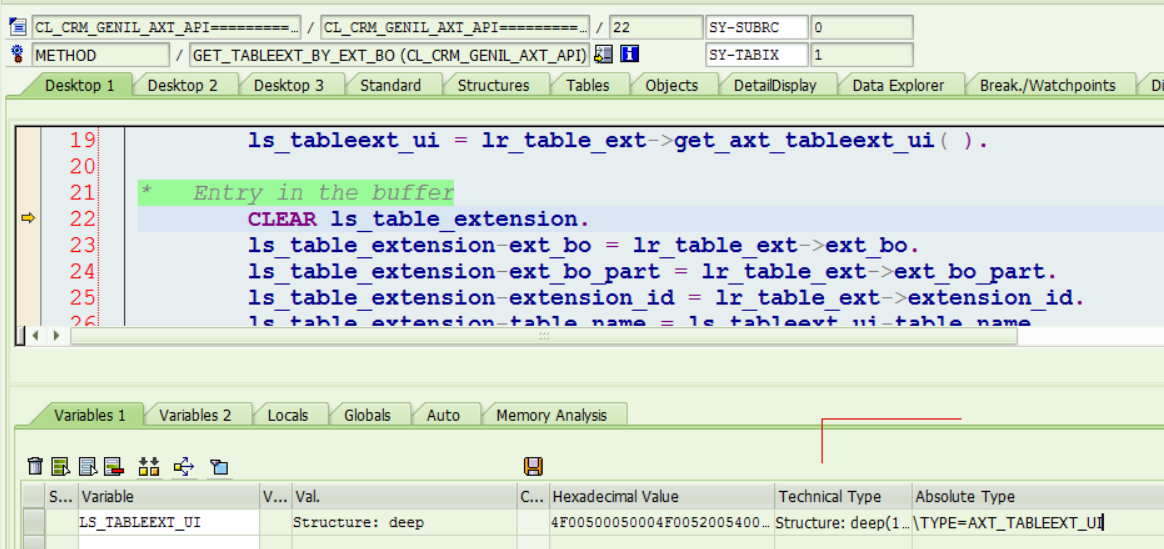Click code line 25 assigning extension_id
The height and width of the screenshot is (549, 1164).
[667, 297]
